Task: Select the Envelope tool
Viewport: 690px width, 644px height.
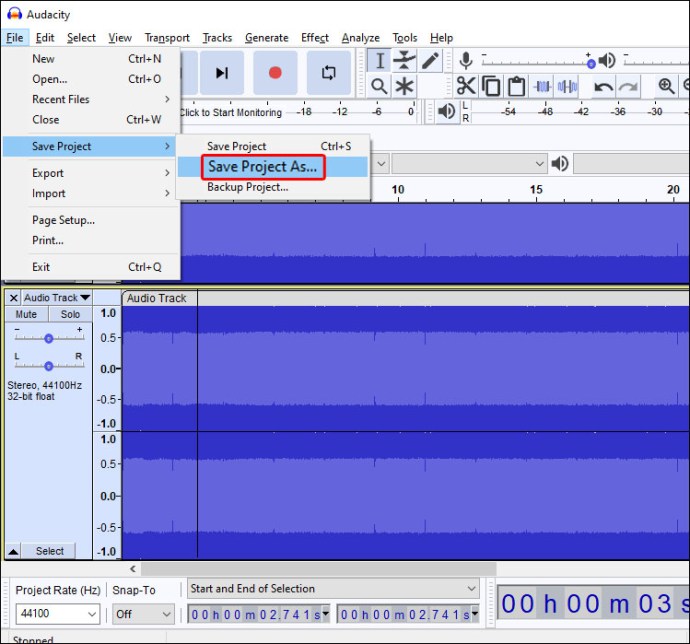Action: pyautogui.click(x=404, y=60)
